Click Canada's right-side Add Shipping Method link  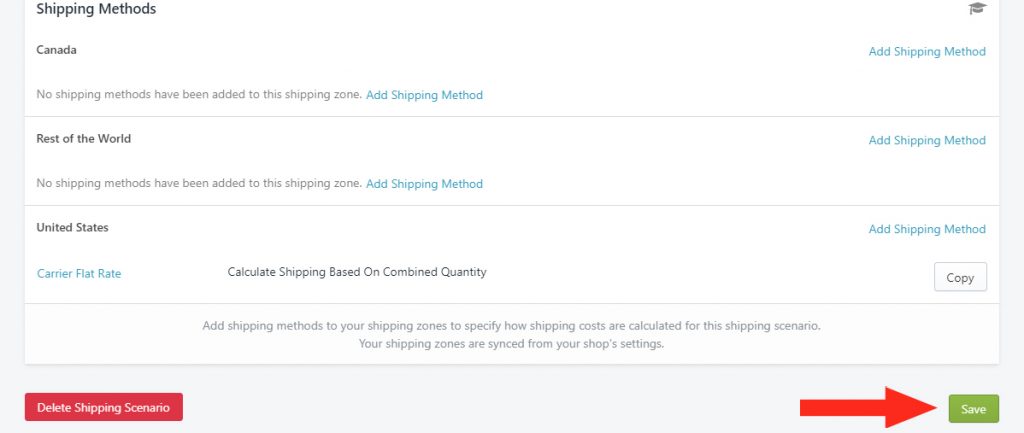927,52
